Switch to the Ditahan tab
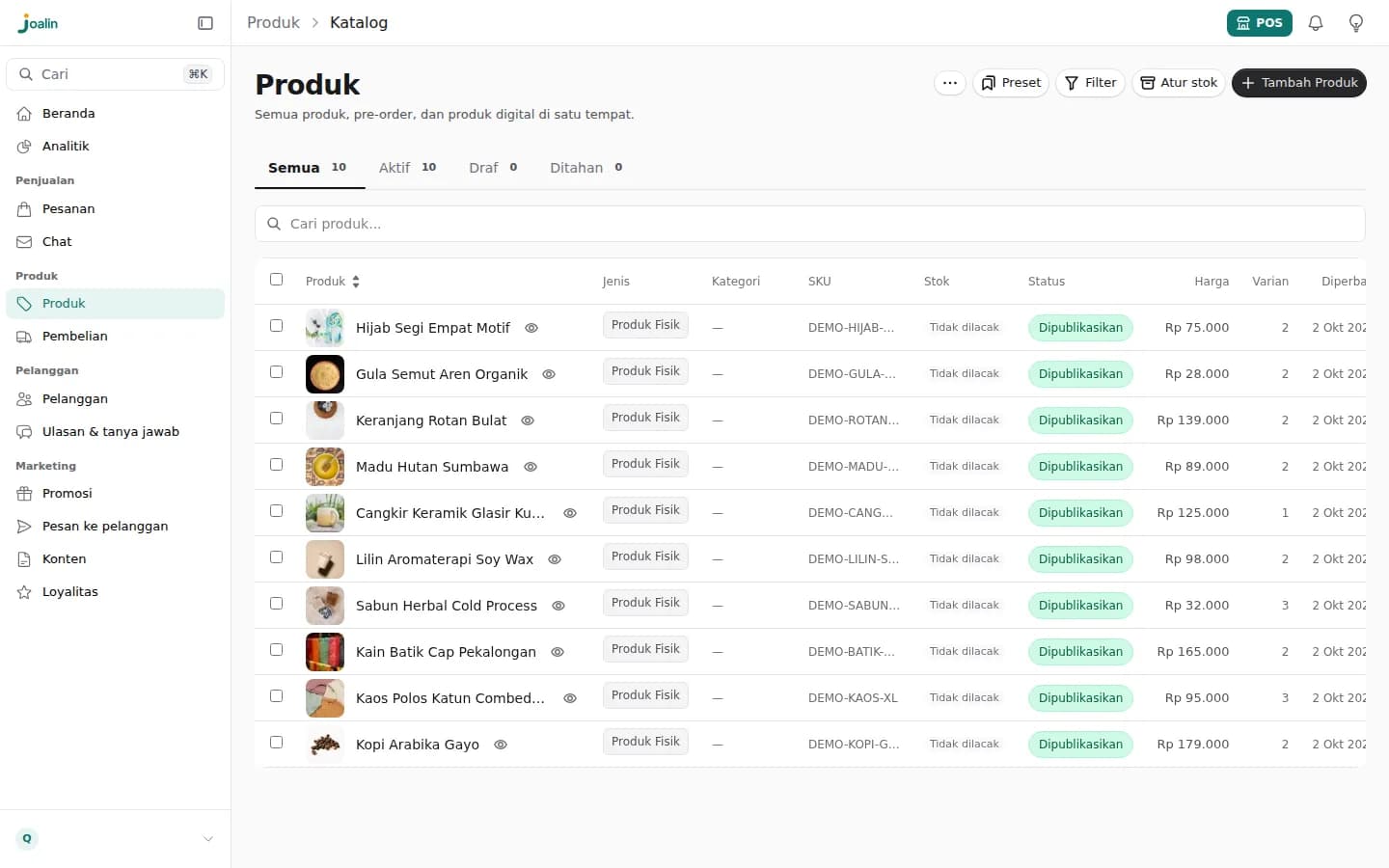Viewport: 1389px width, 868px height. pyautogui.click(x=586, y=168)
